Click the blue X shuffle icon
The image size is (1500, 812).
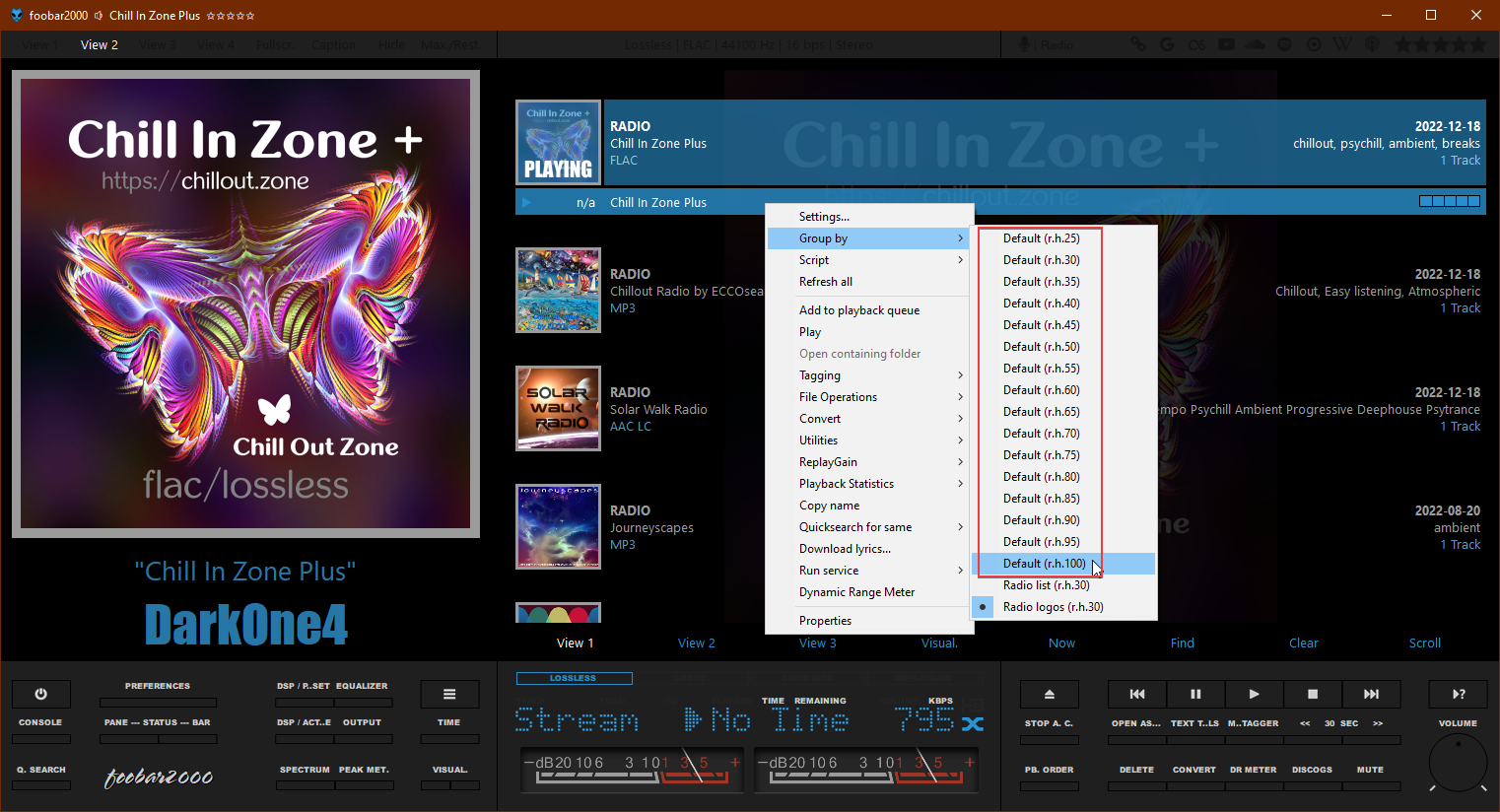coord(972,723)
